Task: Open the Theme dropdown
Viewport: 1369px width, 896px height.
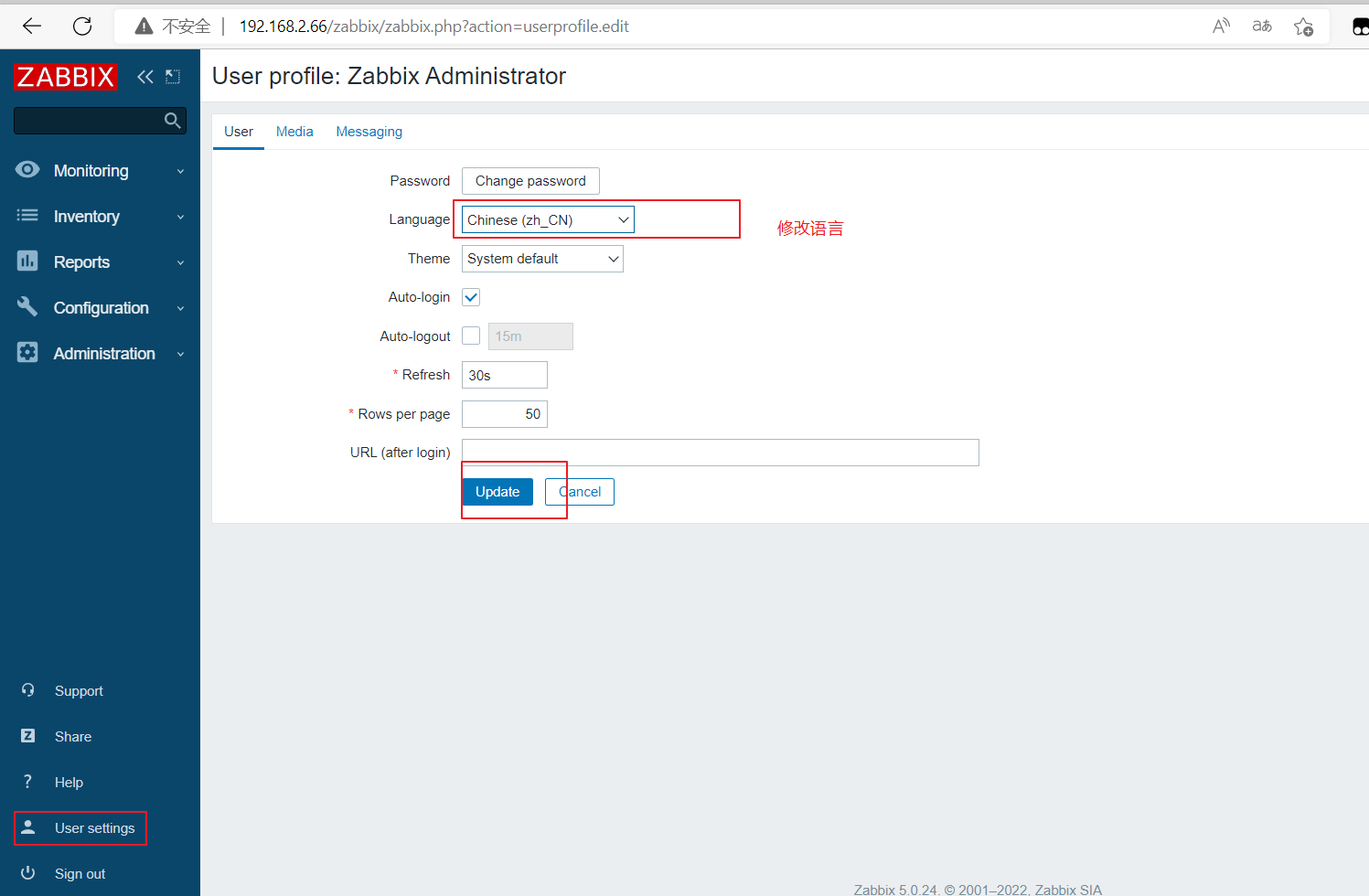Action: coord(542,259)
